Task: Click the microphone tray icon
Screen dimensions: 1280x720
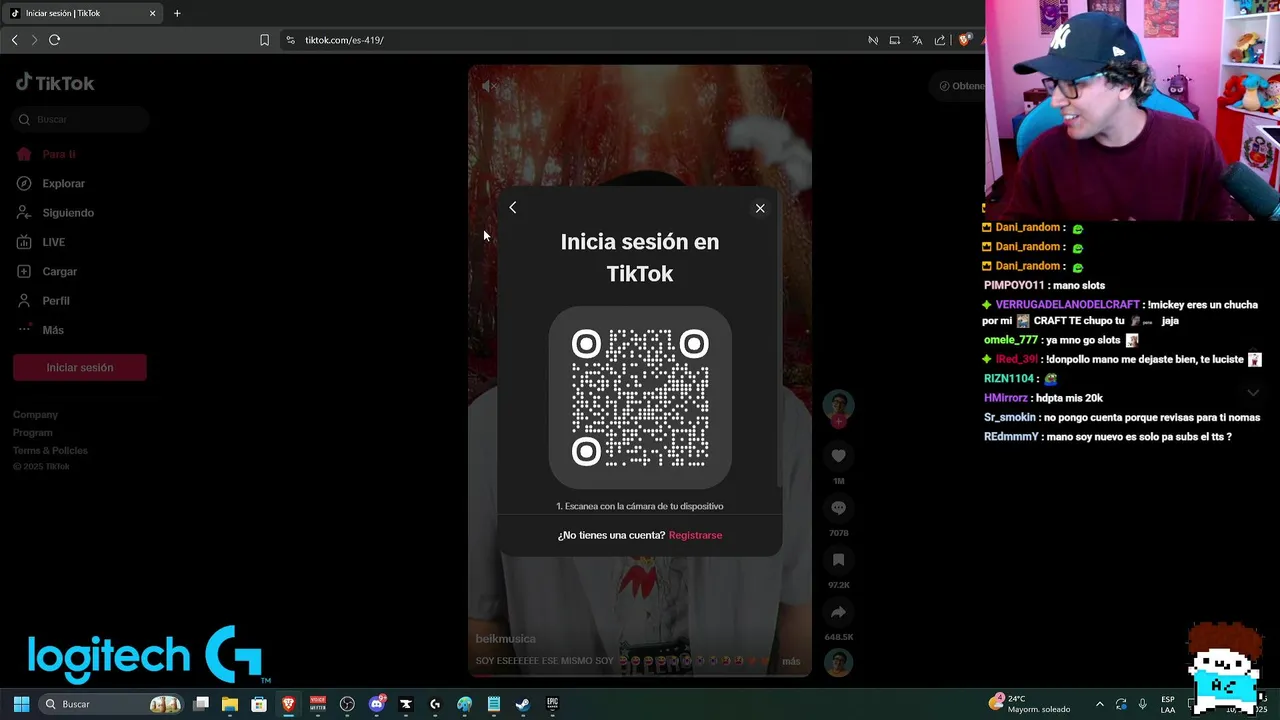Action: point(1142,704)
